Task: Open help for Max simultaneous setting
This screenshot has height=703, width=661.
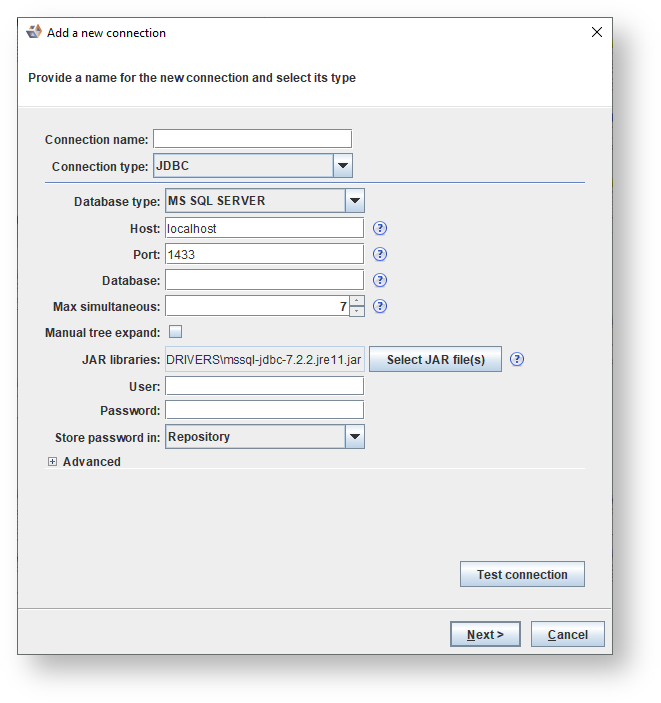Action: click(380, 307)
